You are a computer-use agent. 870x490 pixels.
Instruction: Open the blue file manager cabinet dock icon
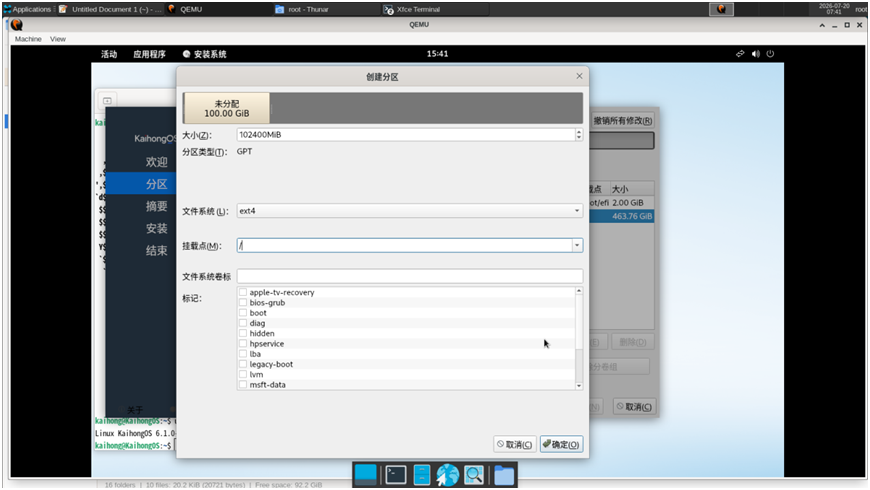(422, 475)
